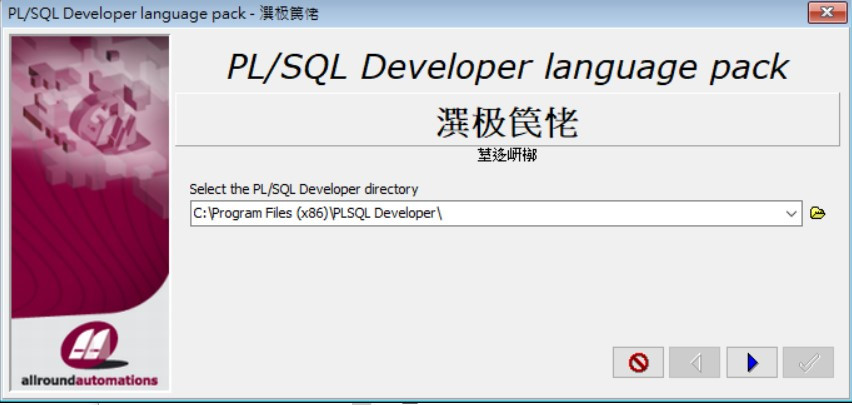Close the language pack installer window
Viewport: 852px width, 405px height.
[x=827, y=12]
